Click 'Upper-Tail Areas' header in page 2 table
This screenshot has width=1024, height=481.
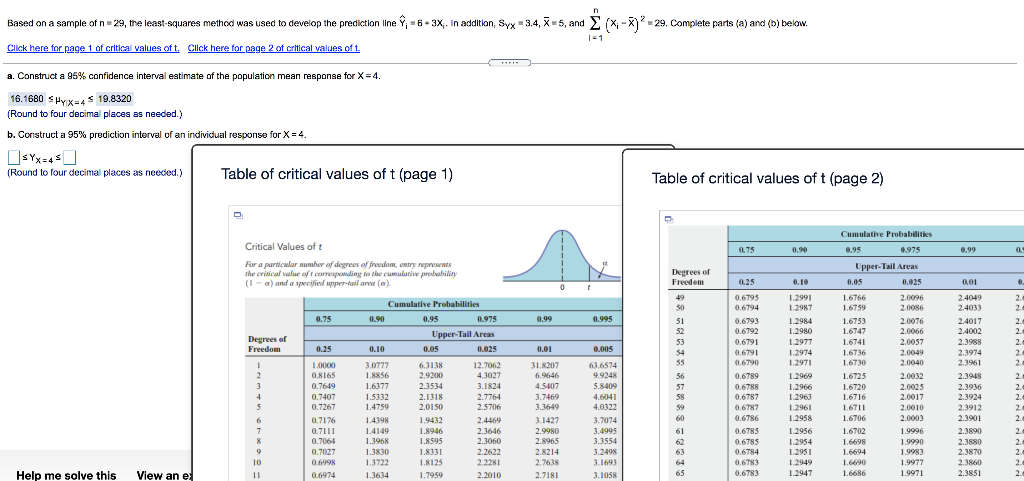pos(886,267)
